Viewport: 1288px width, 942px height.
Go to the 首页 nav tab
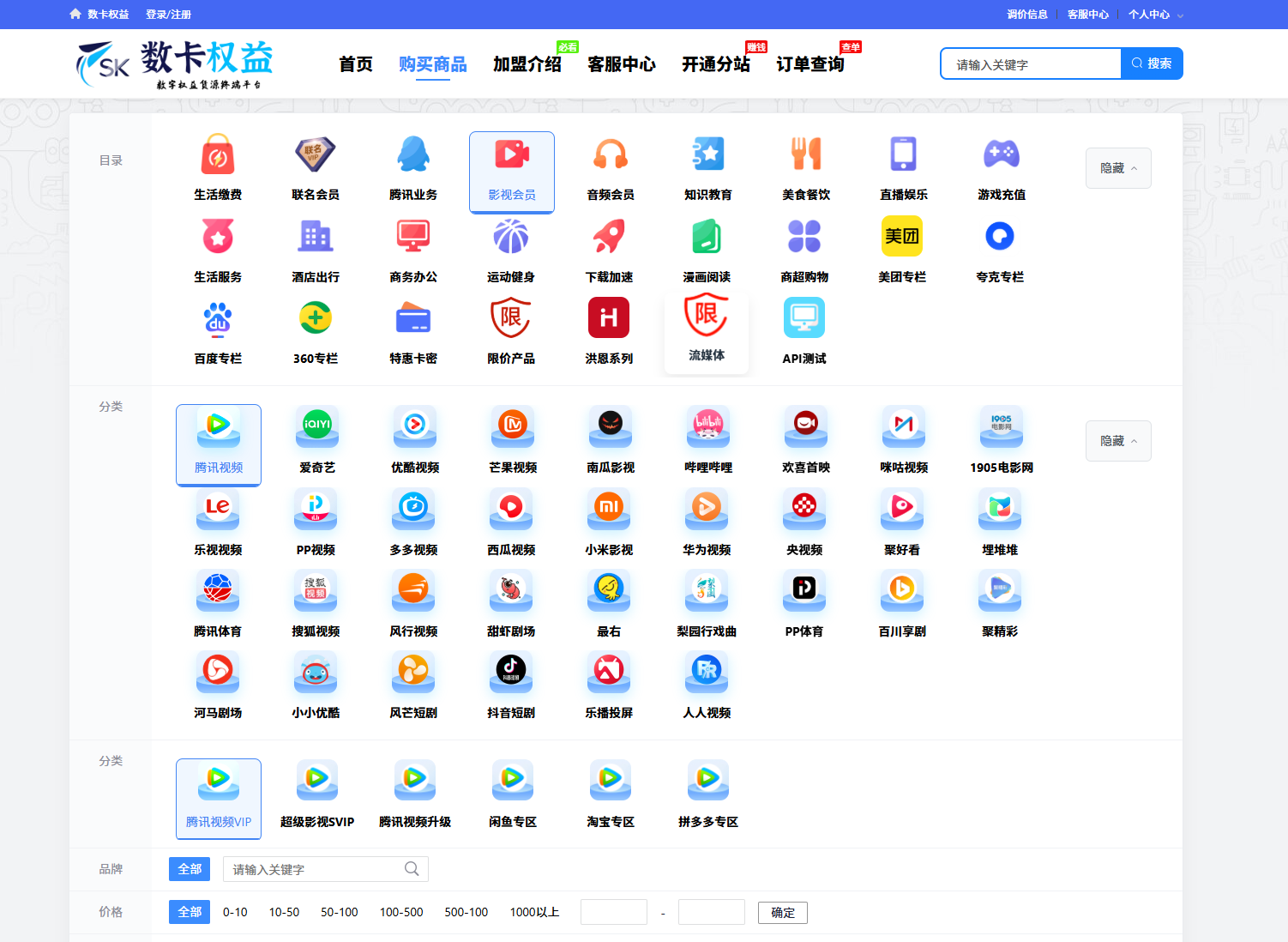click(356, 64)
